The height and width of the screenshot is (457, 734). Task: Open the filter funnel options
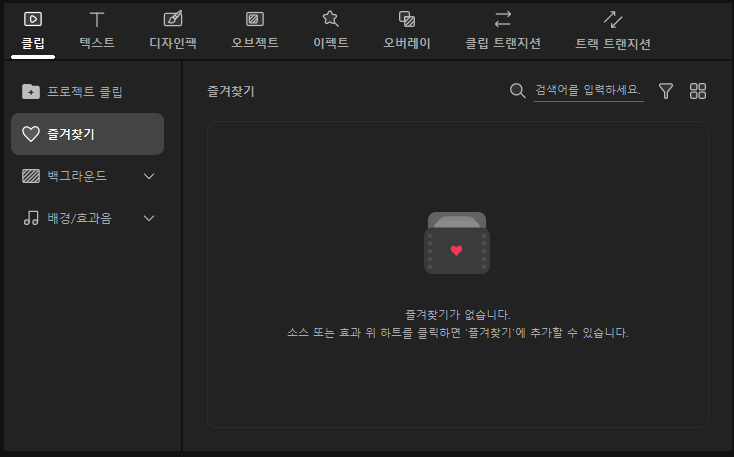pyautogui.click(x=666, y=91)
